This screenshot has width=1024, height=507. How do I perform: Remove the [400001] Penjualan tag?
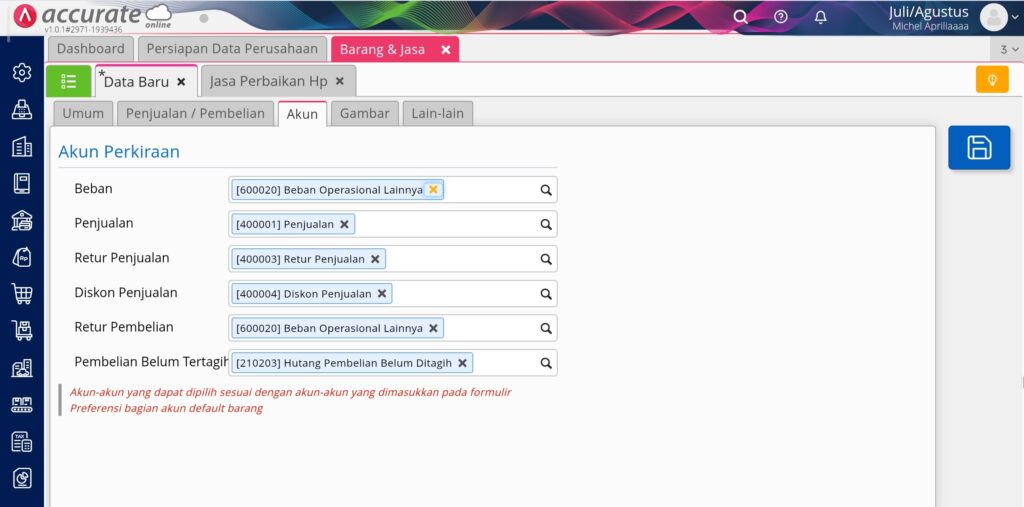pos(344,224)
